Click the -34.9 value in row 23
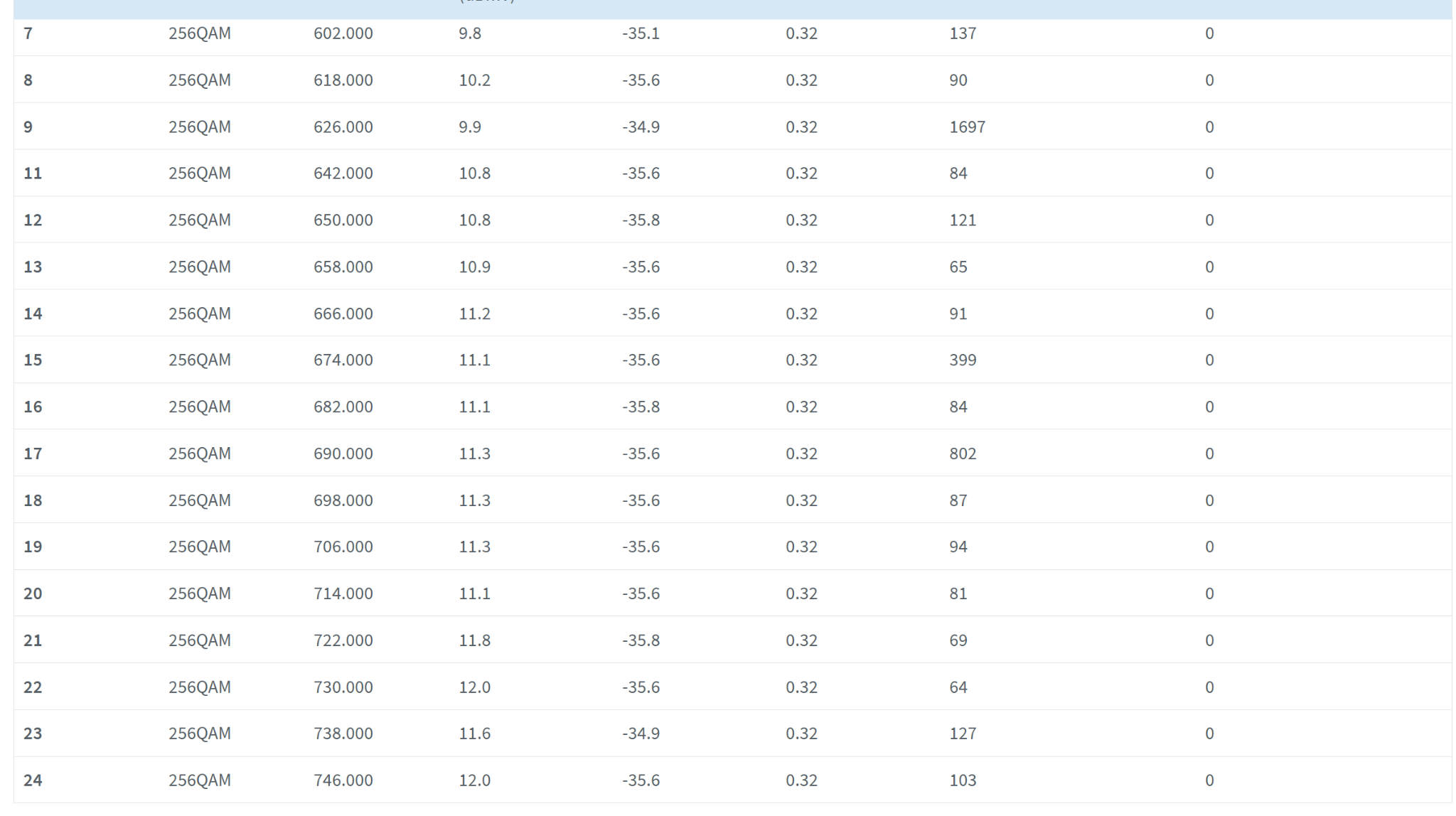The width and height of the screenshot is (1456, 816). tap(641, 734)
